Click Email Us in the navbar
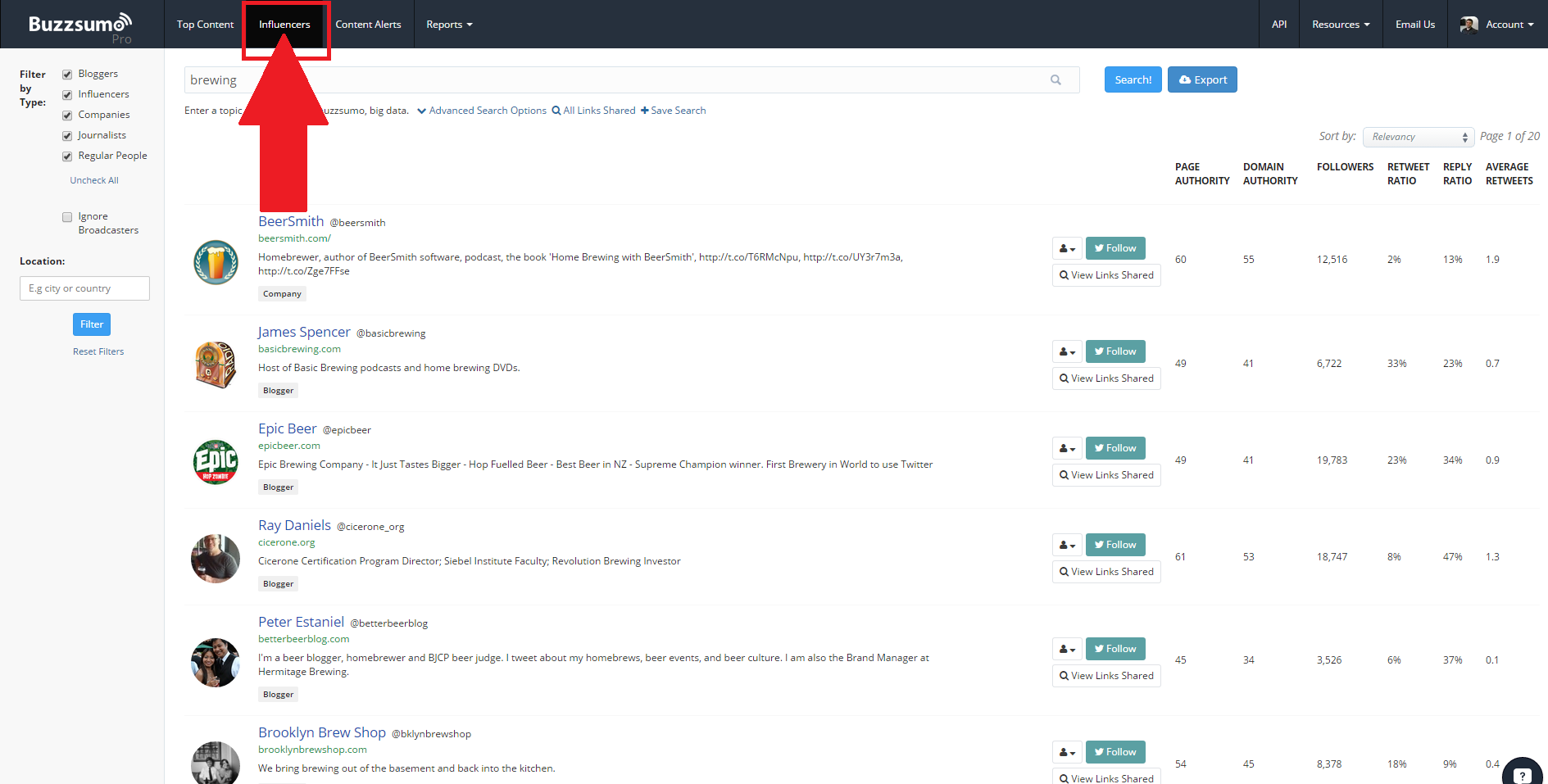1548x784 pixels. point(1415,25)
